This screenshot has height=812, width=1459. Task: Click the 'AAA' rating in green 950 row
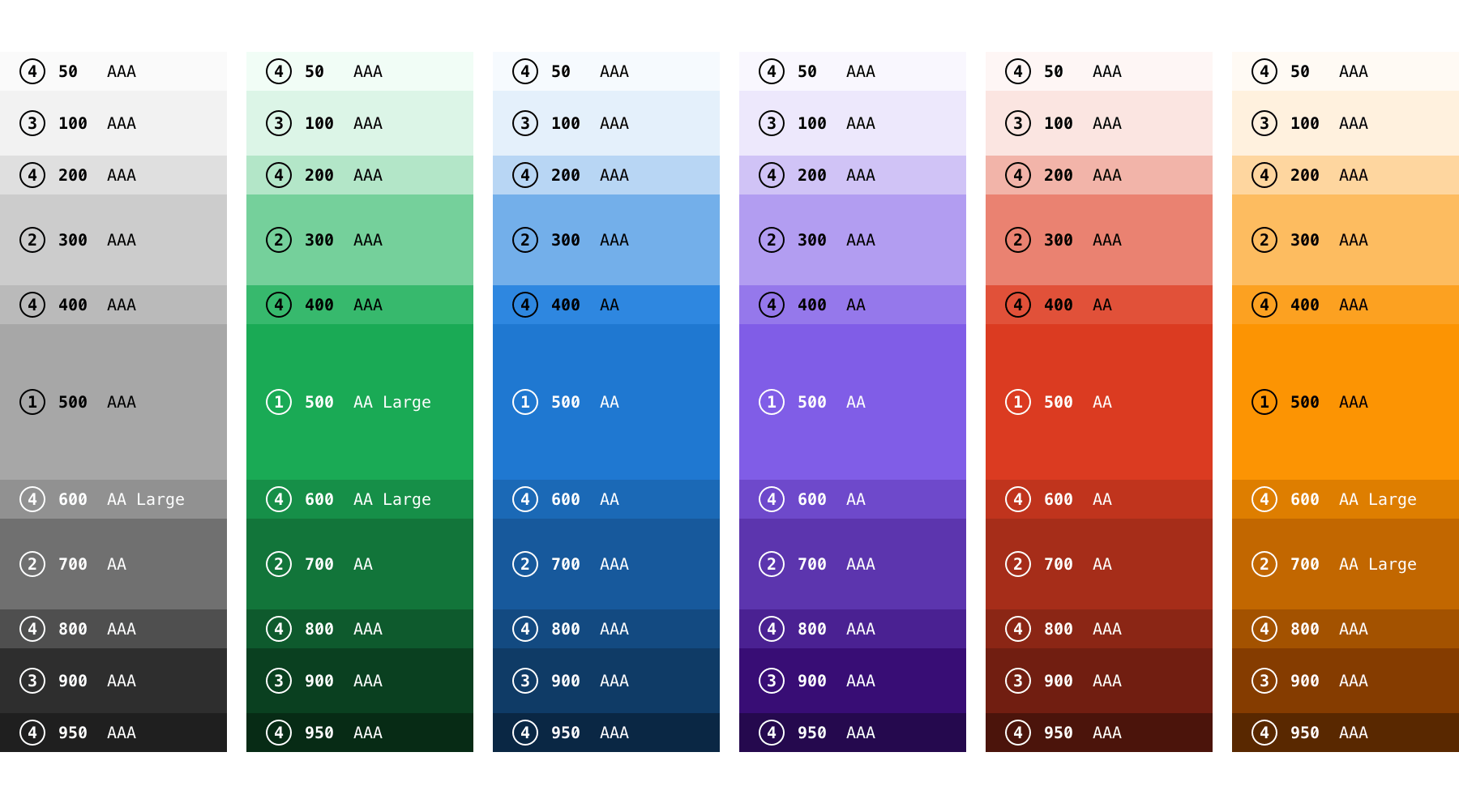pyautogui.click(x=368, y=733)
